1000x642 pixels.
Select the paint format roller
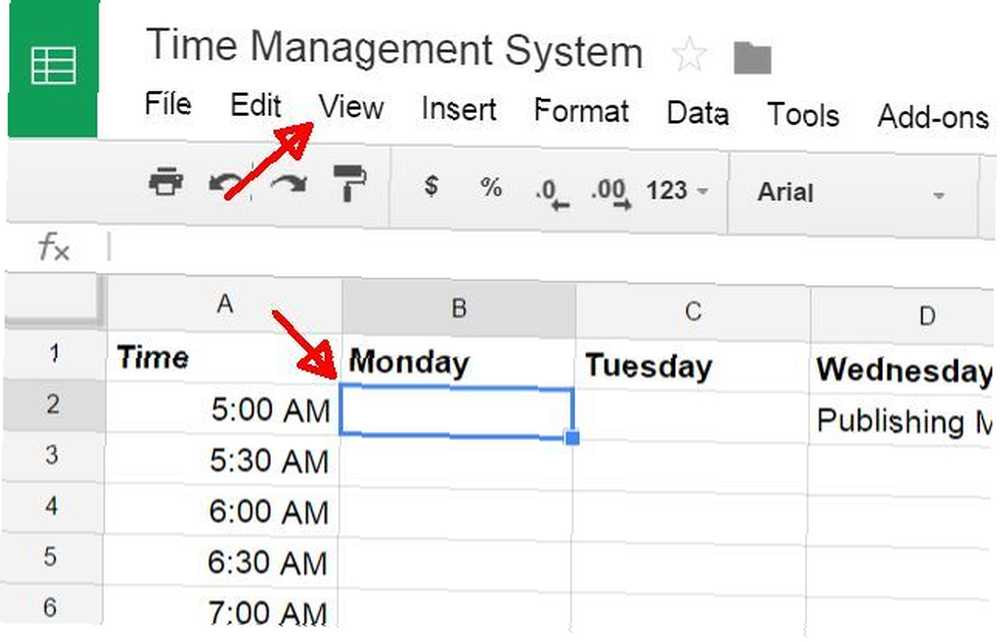point(349,183)
